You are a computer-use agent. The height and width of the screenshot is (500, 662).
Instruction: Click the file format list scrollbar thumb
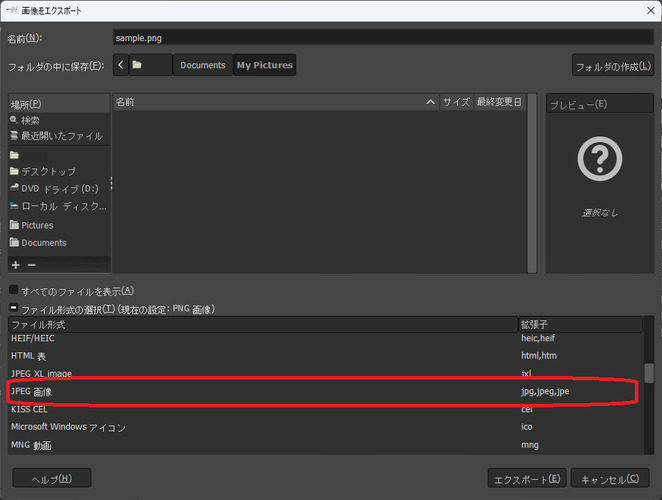(649, 373)
